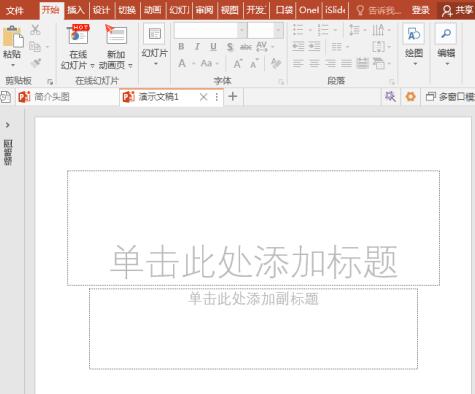The width and height of the screenshot is (475, 394).
Task: Open the 文件 File menu
Action: click(x=15, y=10)
